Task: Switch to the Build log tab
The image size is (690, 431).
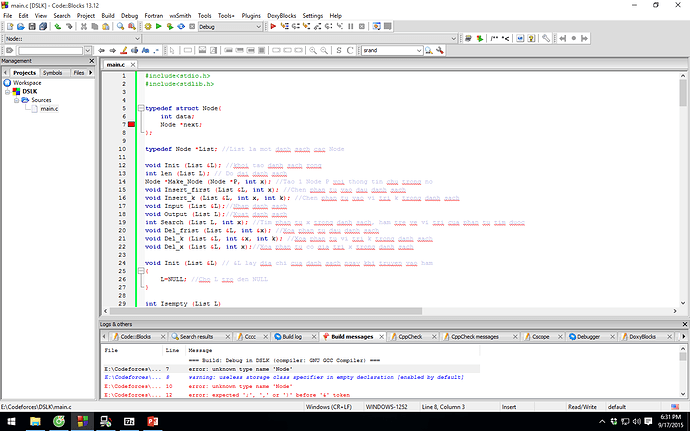Action: coord(291,337)
